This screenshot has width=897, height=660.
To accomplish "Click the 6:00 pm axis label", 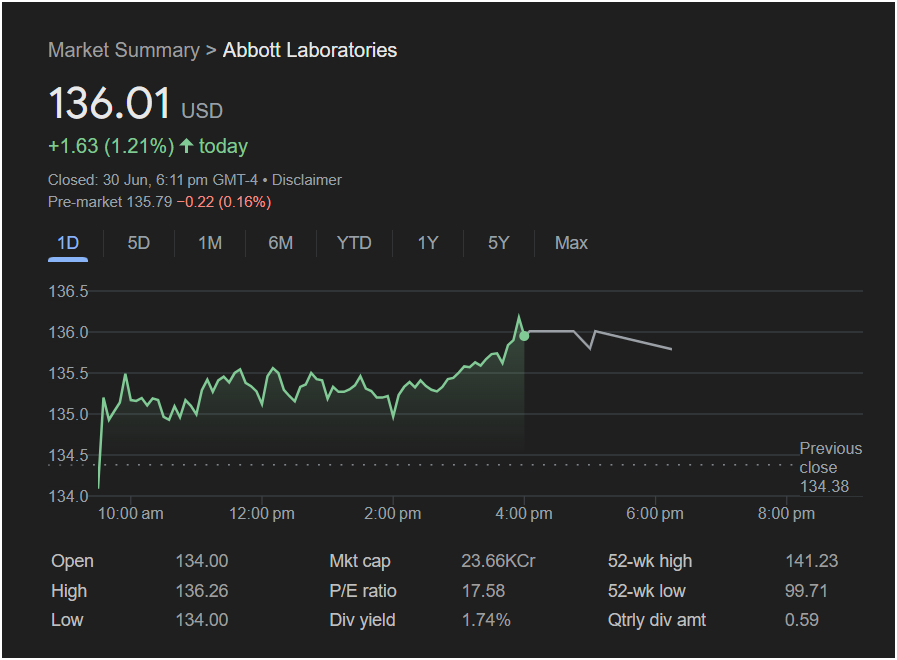I will click(x=654, y=514).
